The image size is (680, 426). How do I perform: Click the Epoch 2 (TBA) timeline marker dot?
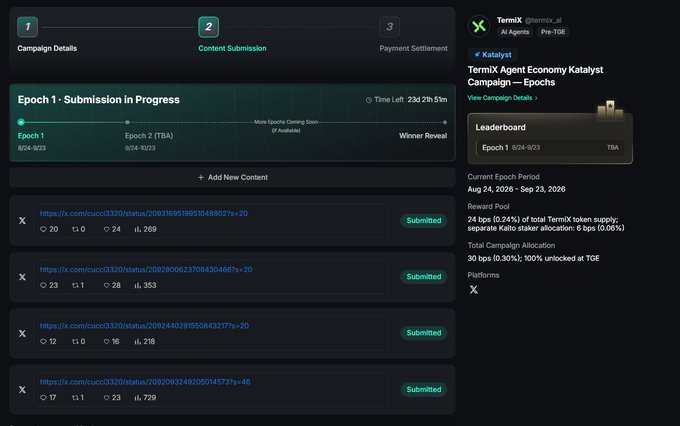[127, 122]
